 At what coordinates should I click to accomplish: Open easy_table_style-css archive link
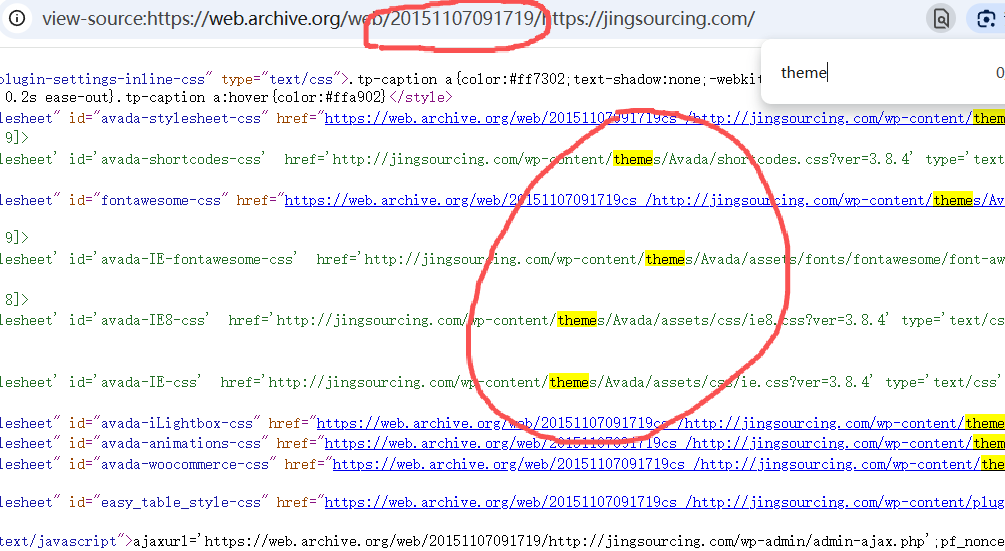665,503
